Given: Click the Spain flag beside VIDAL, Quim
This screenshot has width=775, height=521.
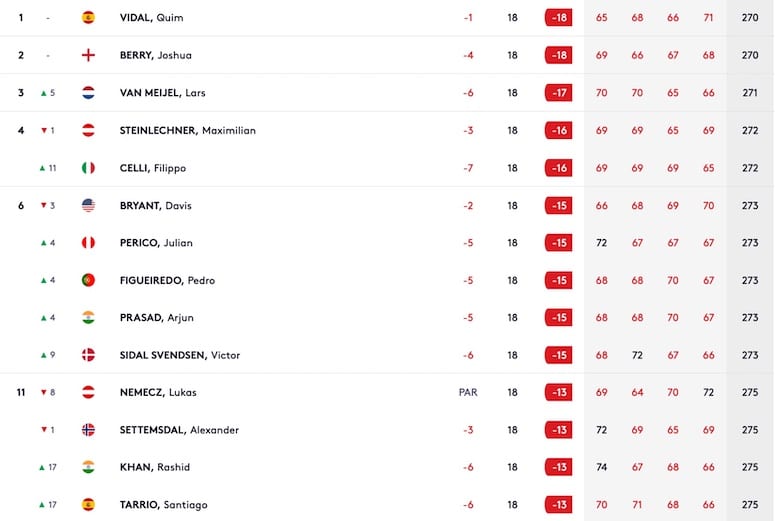Looking at the screenshot, I should pos(88,18).
